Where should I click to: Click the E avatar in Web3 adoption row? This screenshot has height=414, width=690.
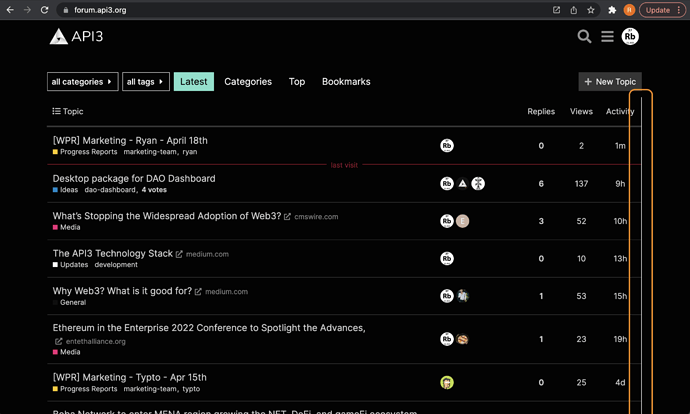(x=462, y=221)
